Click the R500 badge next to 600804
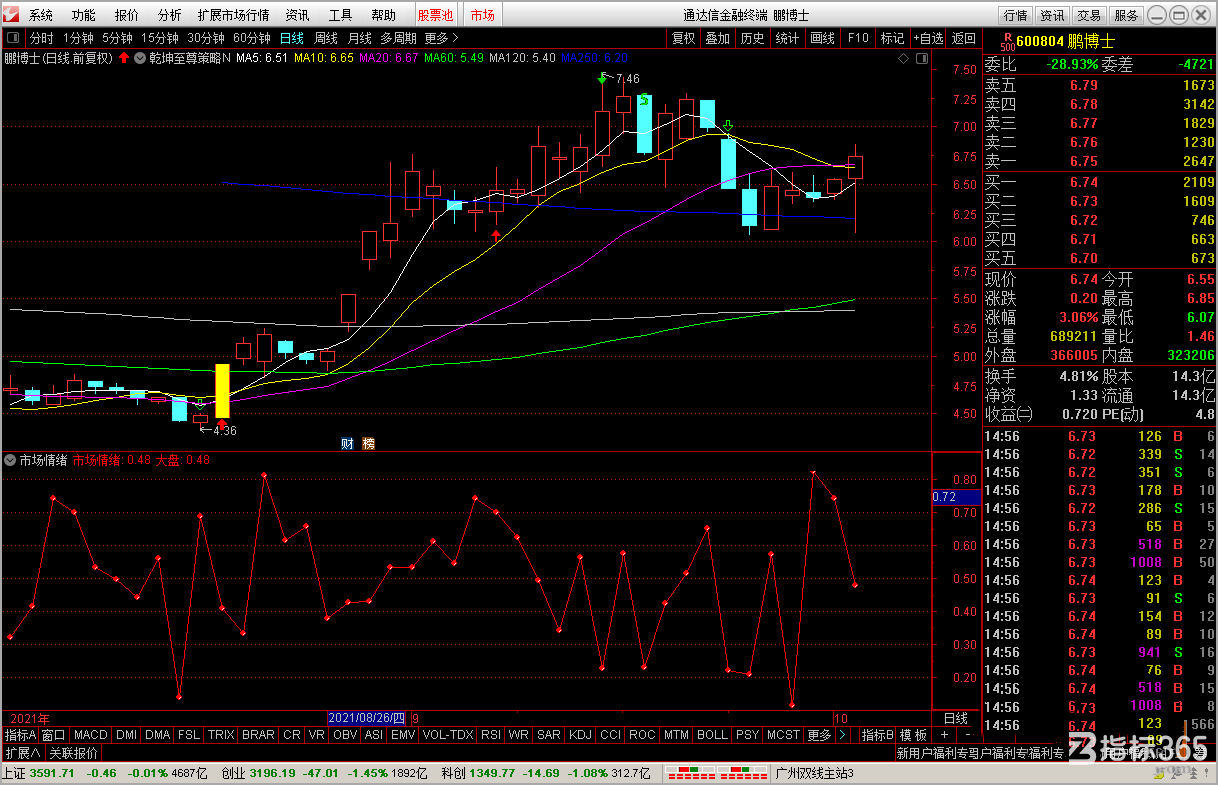The width and height of the screenshot is (1218, 785). pyautogui.click(x=1006, y=41)
